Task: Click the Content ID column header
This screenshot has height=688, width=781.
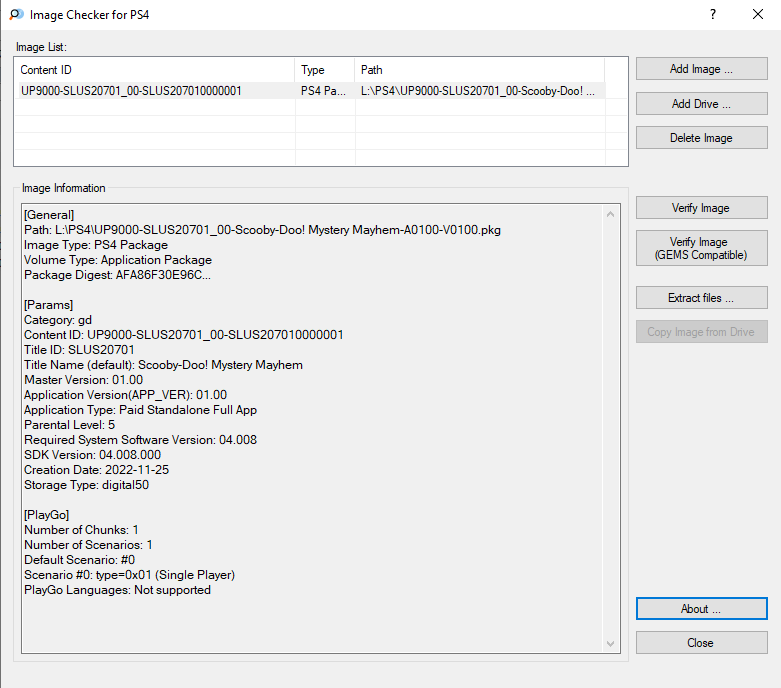Action: click(x=155, y=70)
